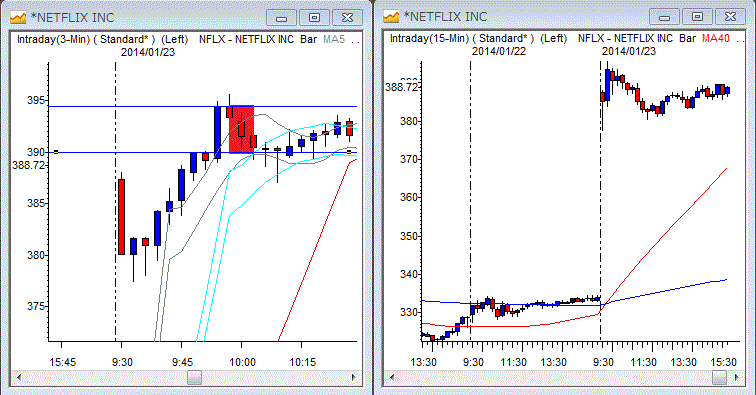Click (Left) label in right chart header
The height and width of the screenshot is (395, 756).
[554, 39]
